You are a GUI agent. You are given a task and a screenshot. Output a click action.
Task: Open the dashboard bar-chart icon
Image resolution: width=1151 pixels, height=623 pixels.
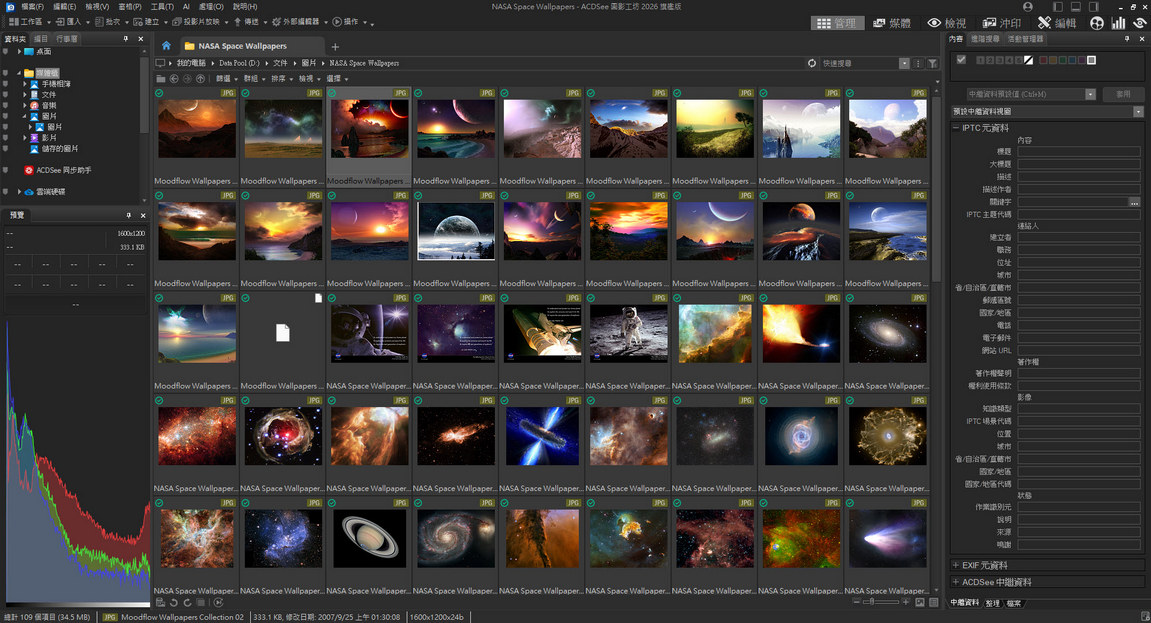coord(1119,22)
